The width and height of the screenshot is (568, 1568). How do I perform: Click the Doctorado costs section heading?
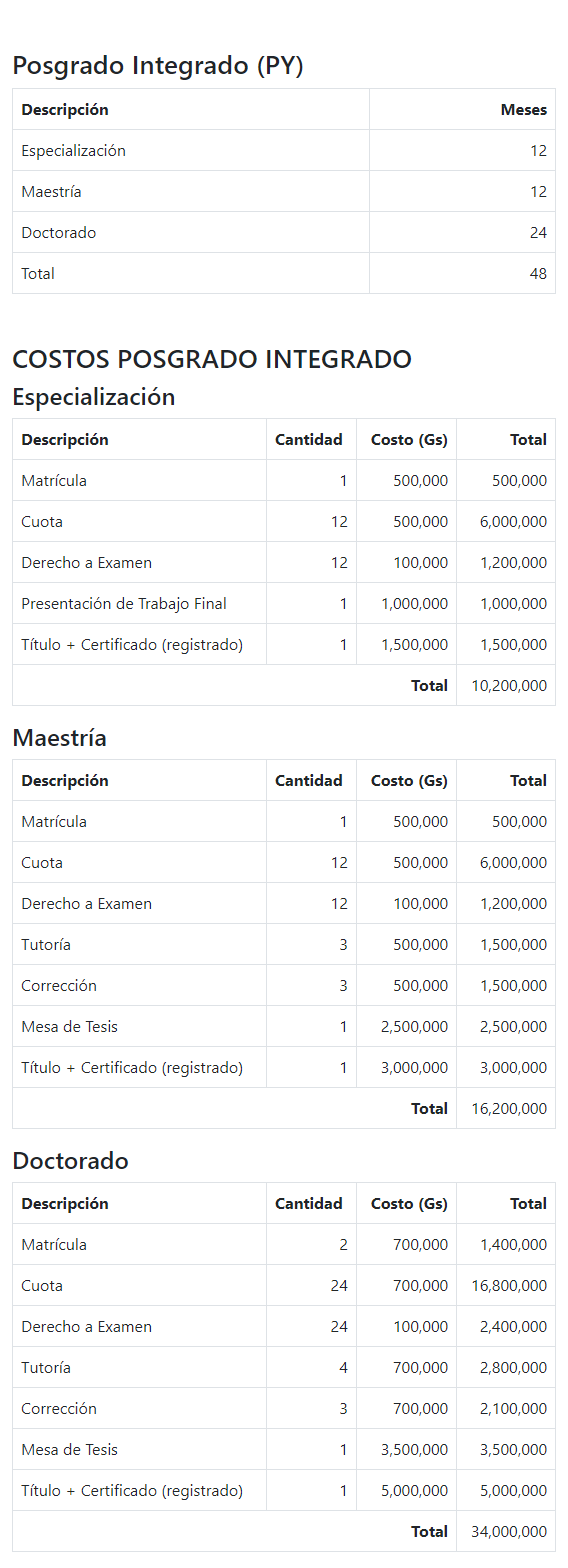click(x=71, y=1161)
